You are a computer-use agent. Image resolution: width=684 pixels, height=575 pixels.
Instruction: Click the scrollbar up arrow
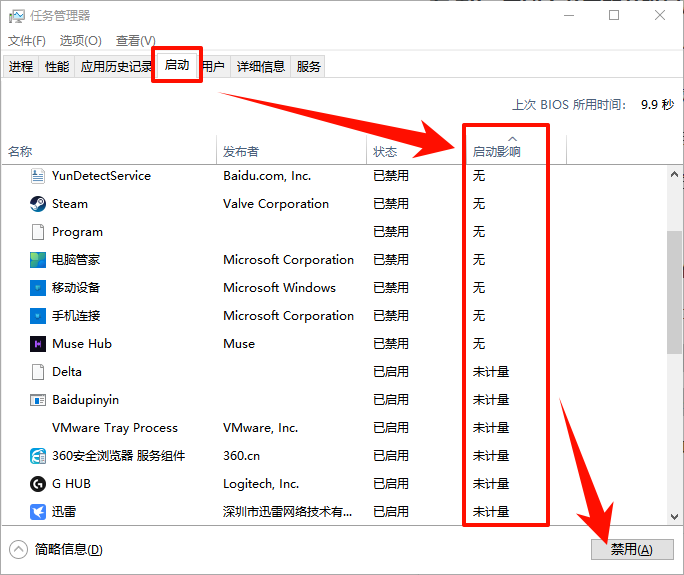click(x=674, y=175)
